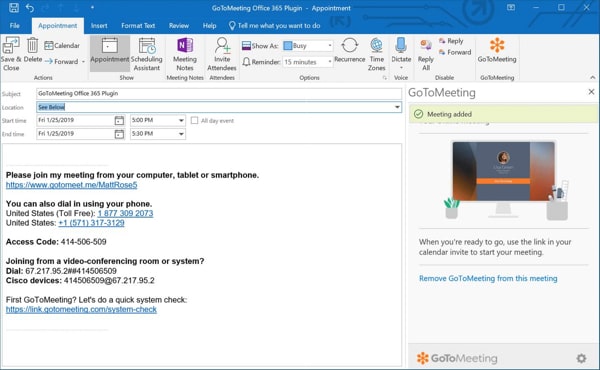Delete the appointment with trash icon

pos(33,50)
